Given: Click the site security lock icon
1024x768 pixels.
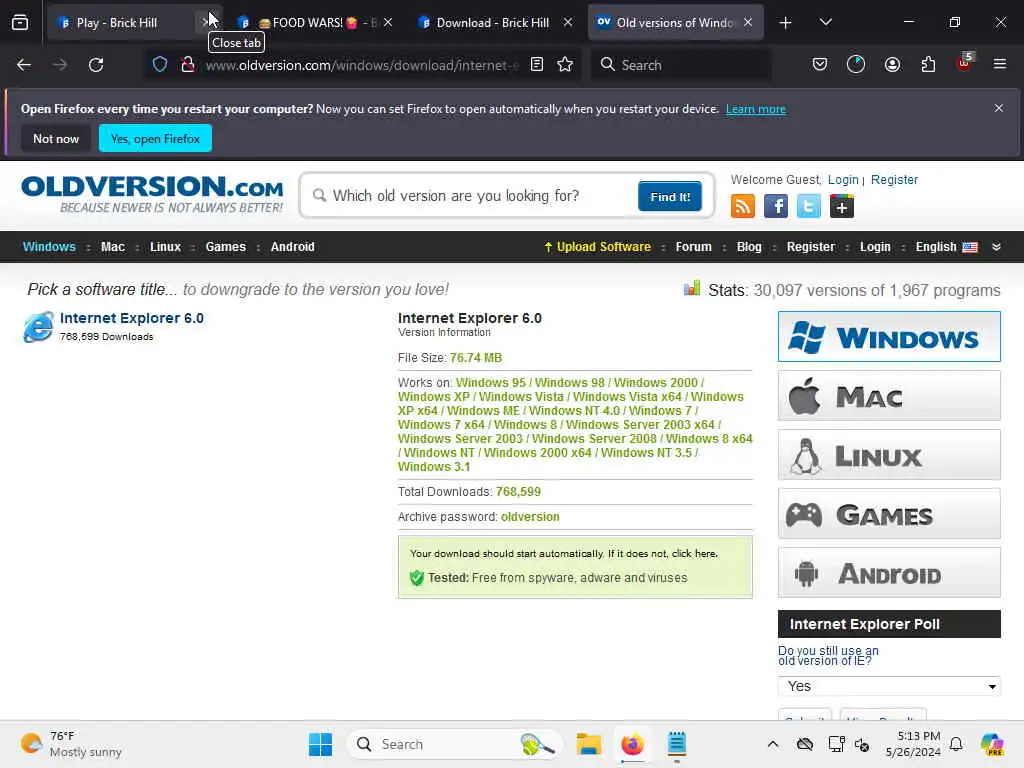Looking at the screenshot, I should tap(188, 65).
